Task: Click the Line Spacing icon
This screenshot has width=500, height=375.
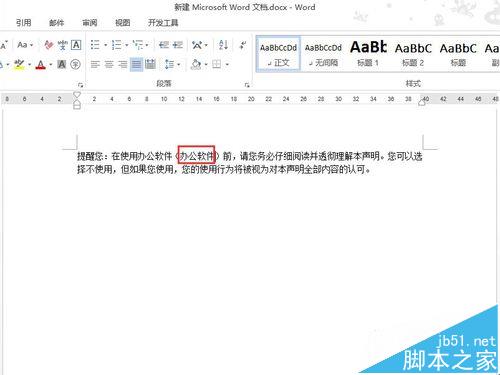Action: point(169,64)
